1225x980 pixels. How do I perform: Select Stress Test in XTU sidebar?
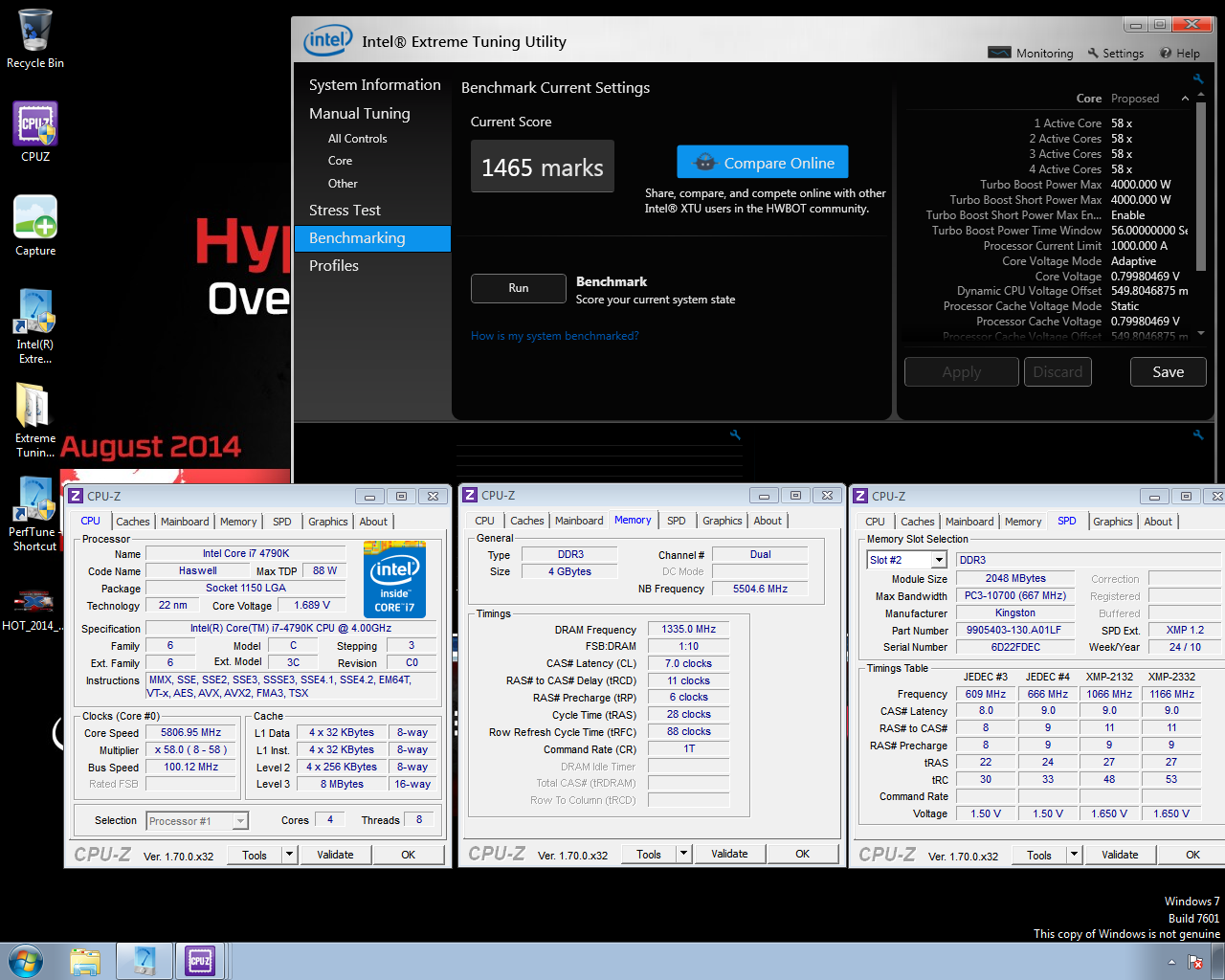tap(345, 211)
